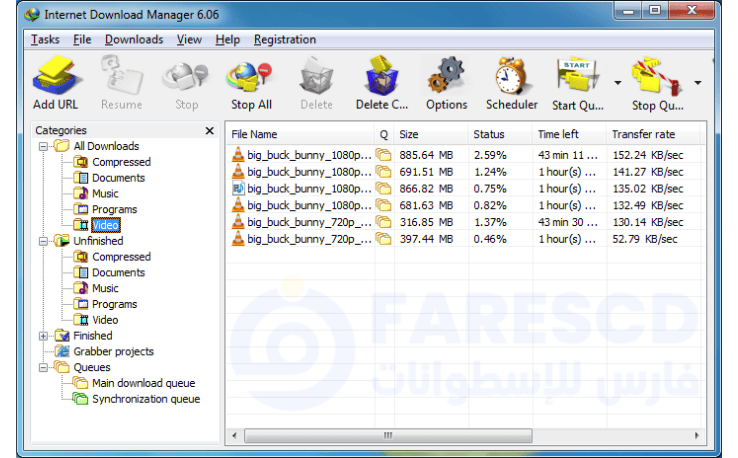Image resolution: width=738 pixels, height=458 pixels.
Task: Select Grabber projects
Action: coord(113,352)
